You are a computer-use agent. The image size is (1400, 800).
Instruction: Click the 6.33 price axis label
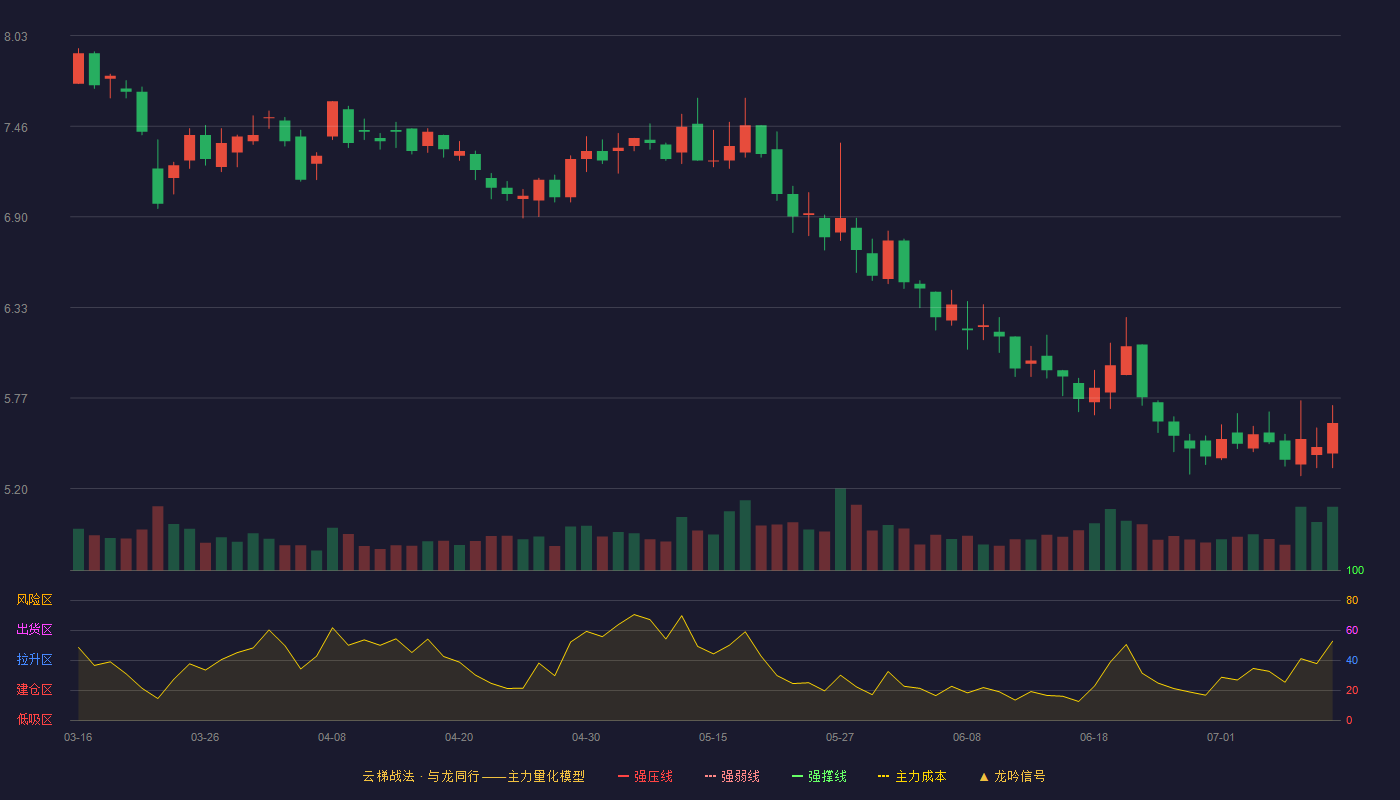16,309
